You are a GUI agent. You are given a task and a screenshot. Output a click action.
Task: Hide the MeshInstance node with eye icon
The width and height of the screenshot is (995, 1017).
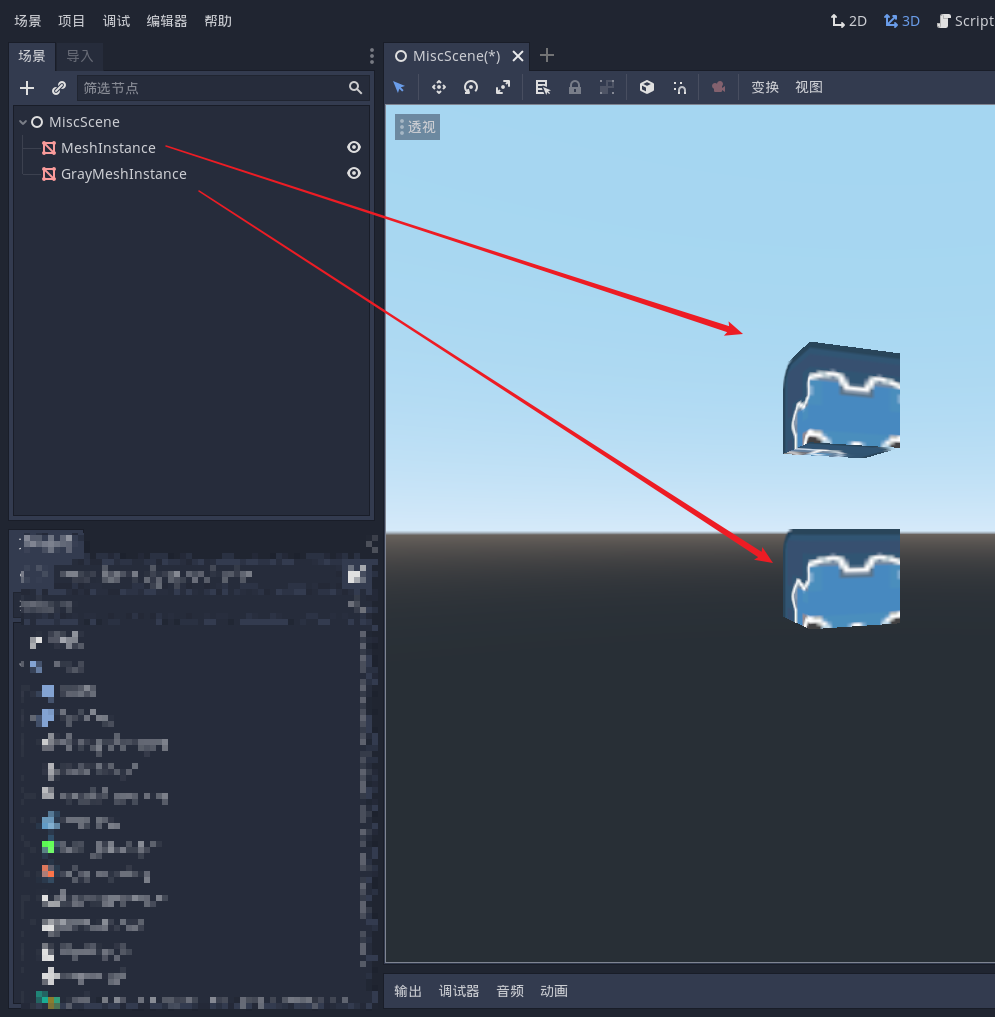[x=354, y=147]
